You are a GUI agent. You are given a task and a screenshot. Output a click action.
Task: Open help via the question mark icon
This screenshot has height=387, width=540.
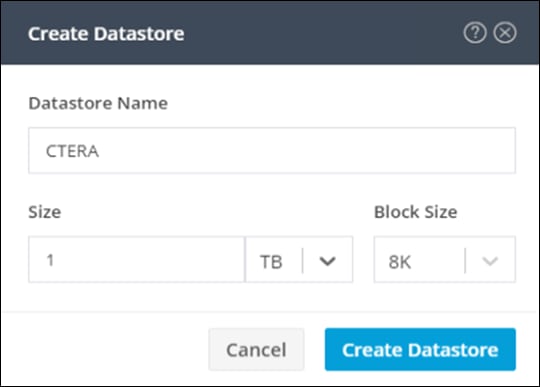point(475,33)
